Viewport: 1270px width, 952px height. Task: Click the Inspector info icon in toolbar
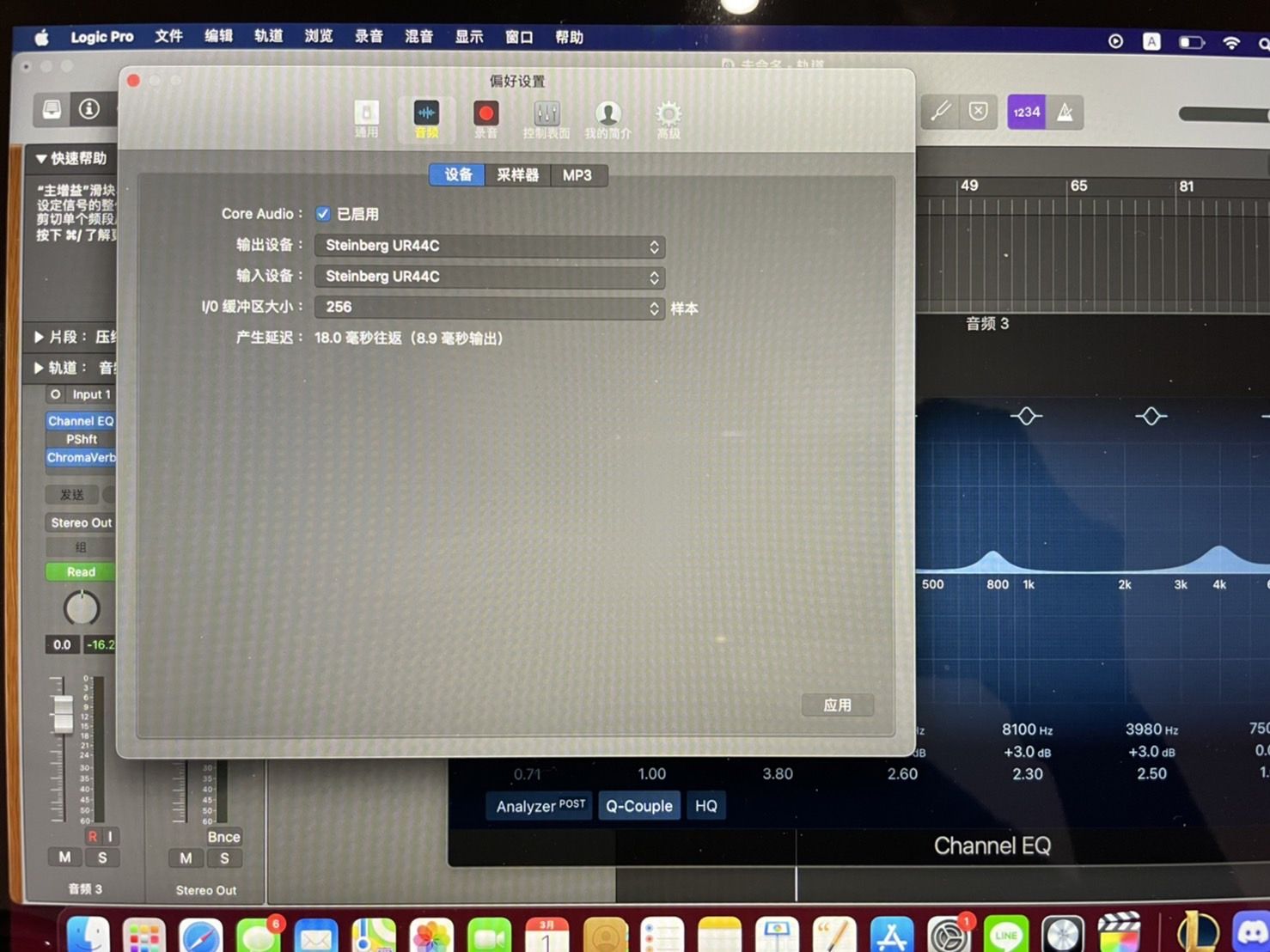[89, 109]
